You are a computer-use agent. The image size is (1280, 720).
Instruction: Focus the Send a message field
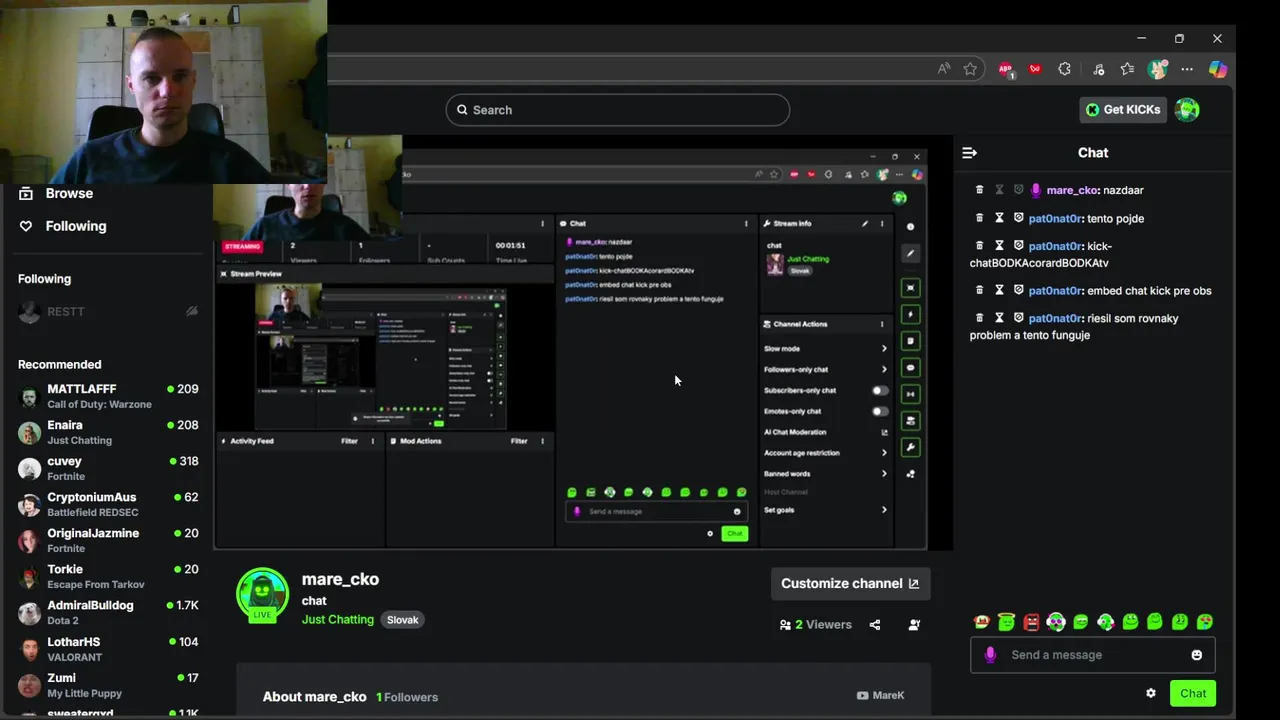pyautogui.click(x=1092, y=655)
